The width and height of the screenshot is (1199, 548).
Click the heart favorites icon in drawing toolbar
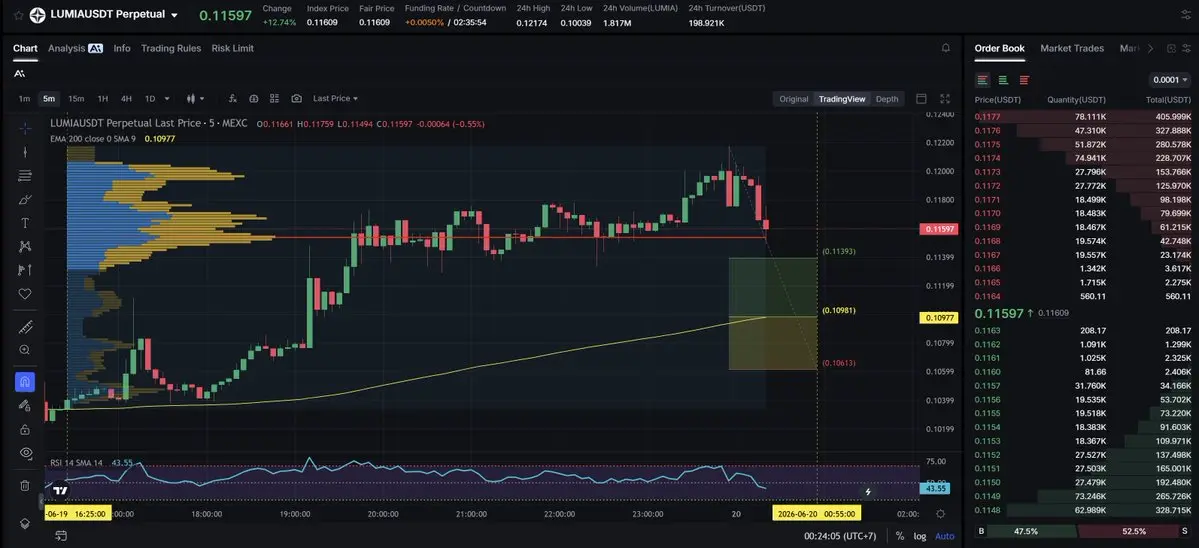25,293
